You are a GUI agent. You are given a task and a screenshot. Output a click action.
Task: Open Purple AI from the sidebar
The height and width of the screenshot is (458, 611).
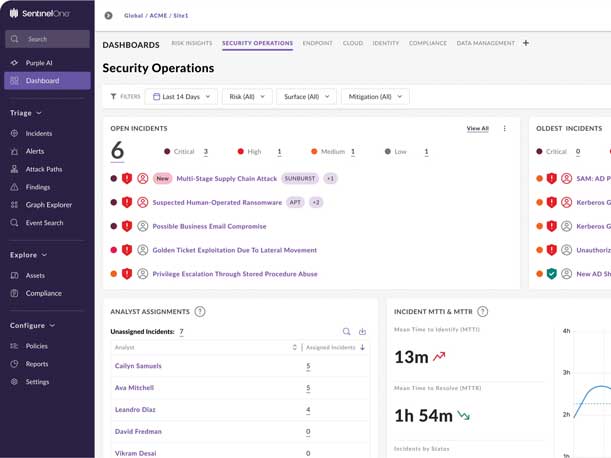pyautogui.click(x=38, y=63)
